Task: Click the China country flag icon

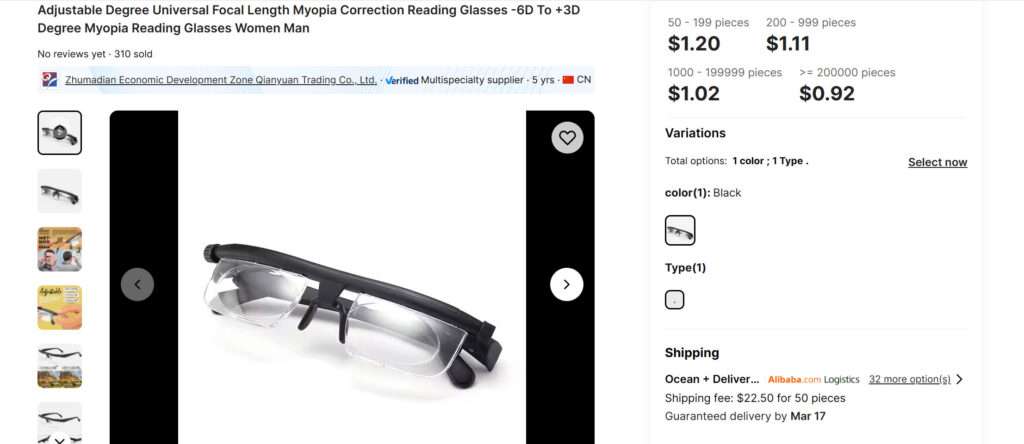Action: [x=568, y=80]
